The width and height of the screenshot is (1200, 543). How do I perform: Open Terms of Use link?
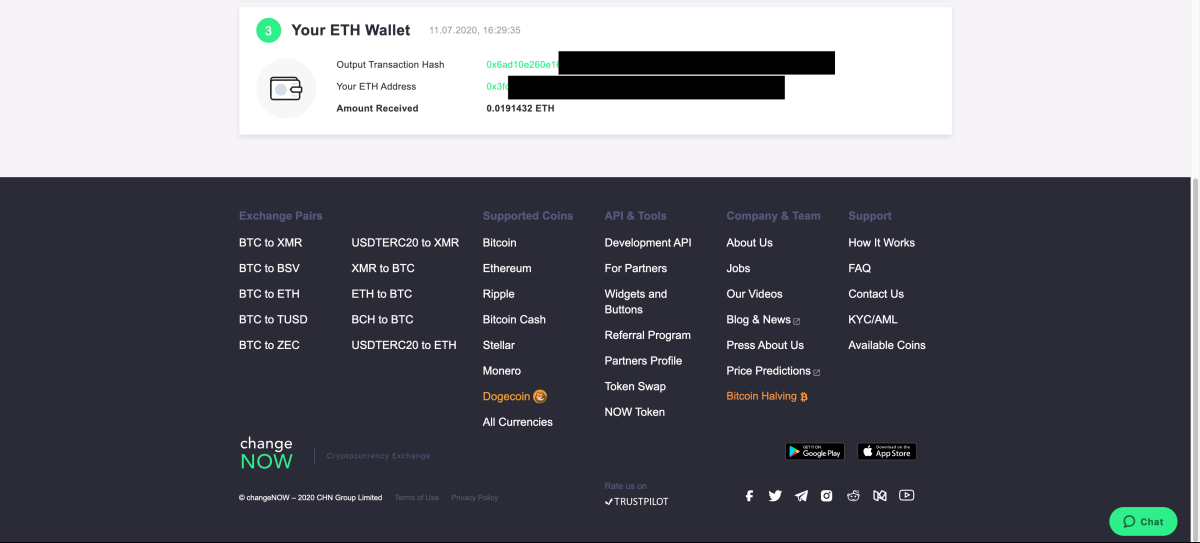(x=416, y=498)
